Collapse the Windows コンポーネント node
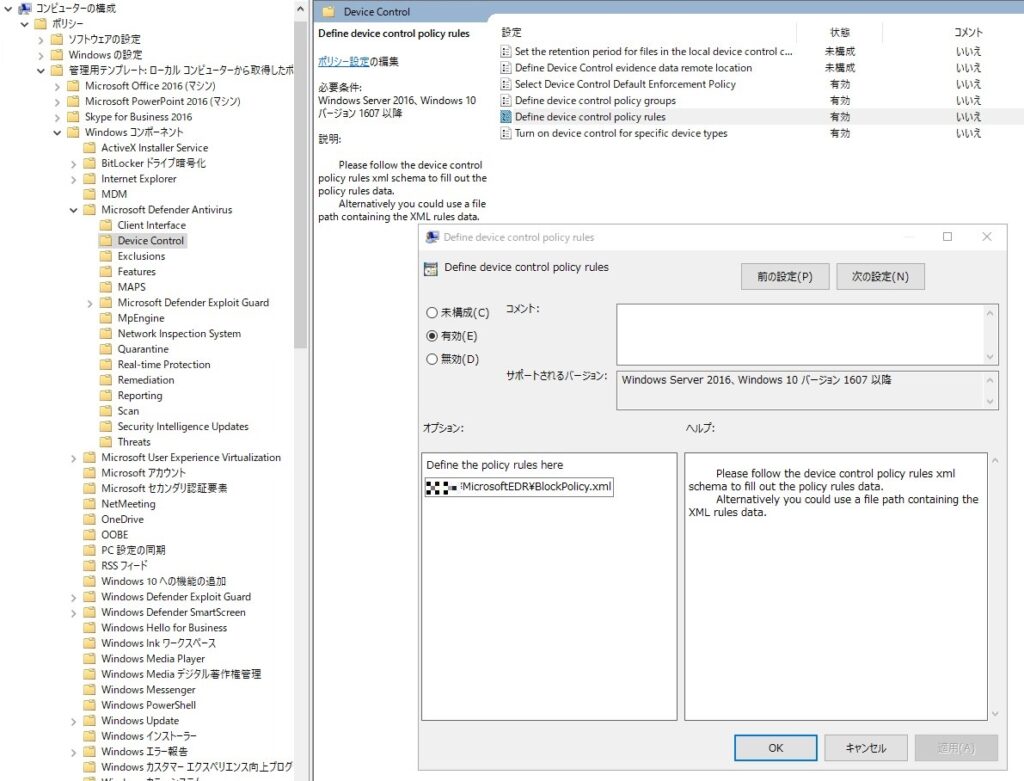Viewport: 1024px width, 781px height. coord(57,132)
